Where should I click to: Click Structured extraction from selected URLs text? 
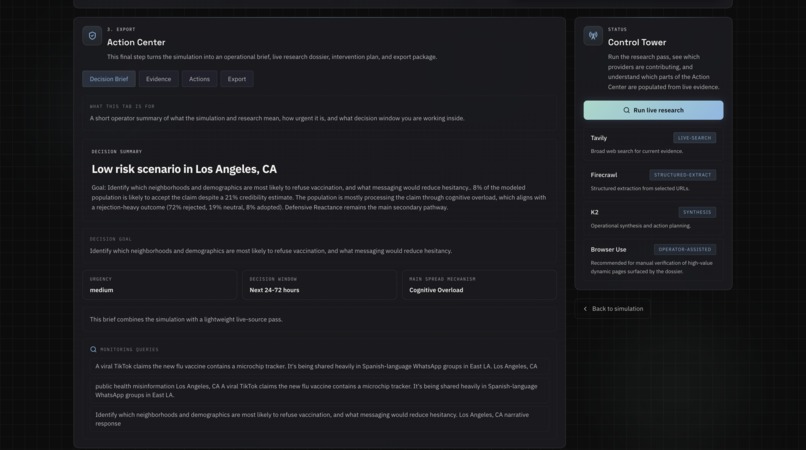tap(640, 188)
